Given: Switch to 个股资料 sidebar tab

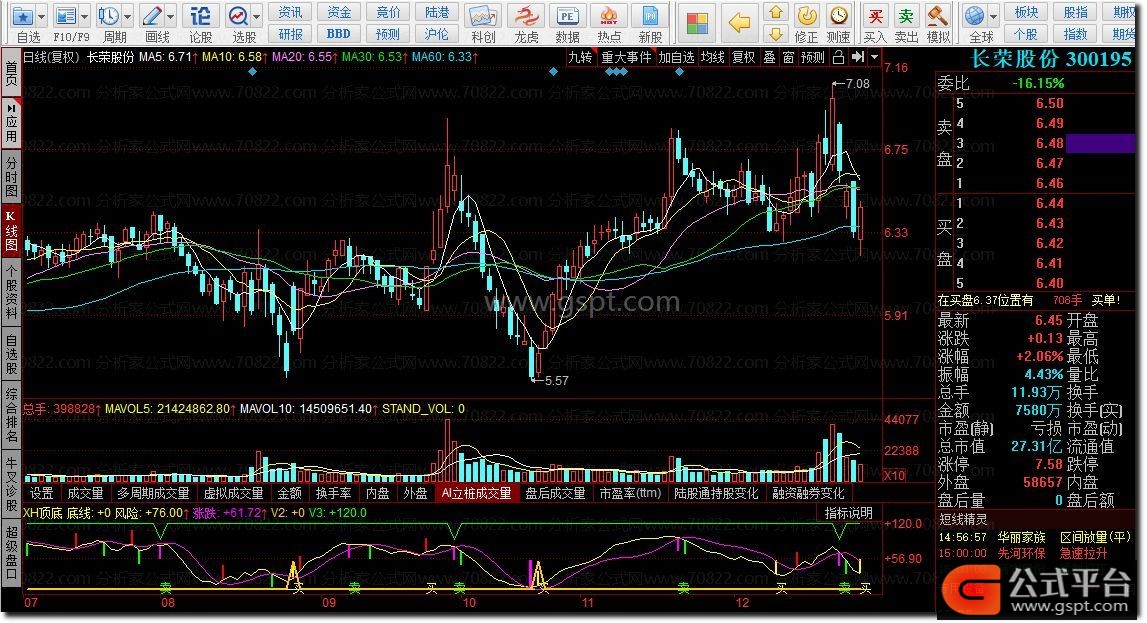Looking at the screenshot, I should coord(11,291).
